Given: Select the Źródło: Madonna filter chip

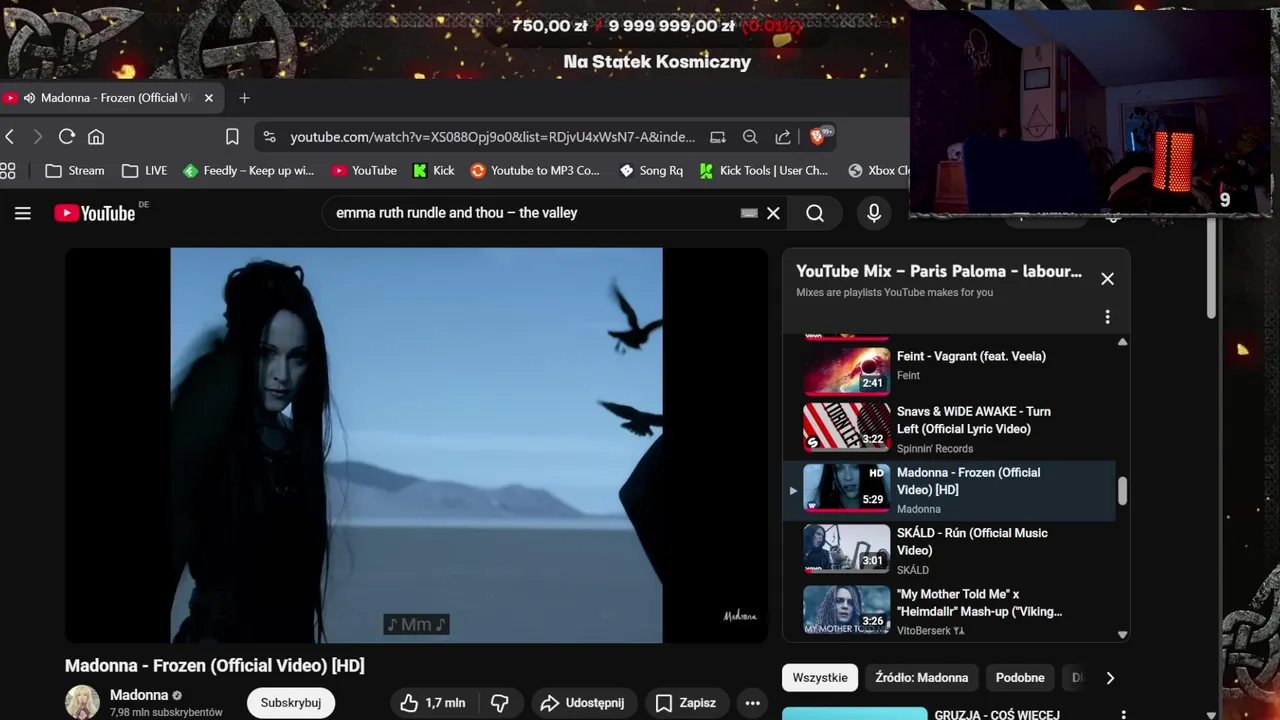Looking at the screenshot, I should [x=921, y=678].
